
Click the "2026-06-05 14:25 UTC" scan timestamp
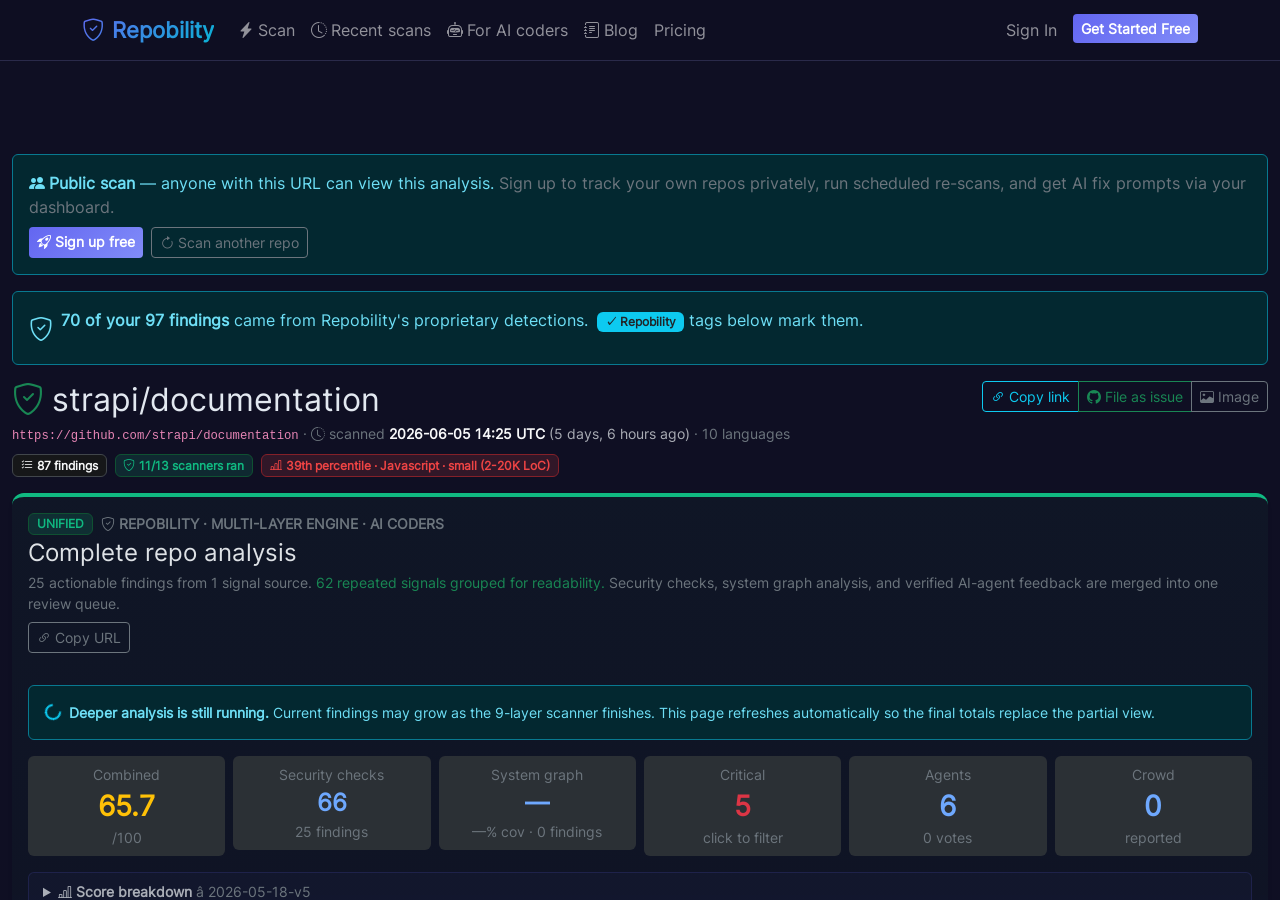467,434
